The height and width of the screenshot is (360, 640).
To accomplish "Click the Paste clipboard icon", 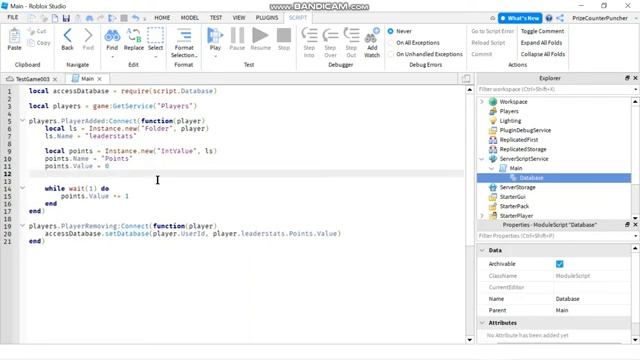I will pyautogui.click(x=14, y=39).
